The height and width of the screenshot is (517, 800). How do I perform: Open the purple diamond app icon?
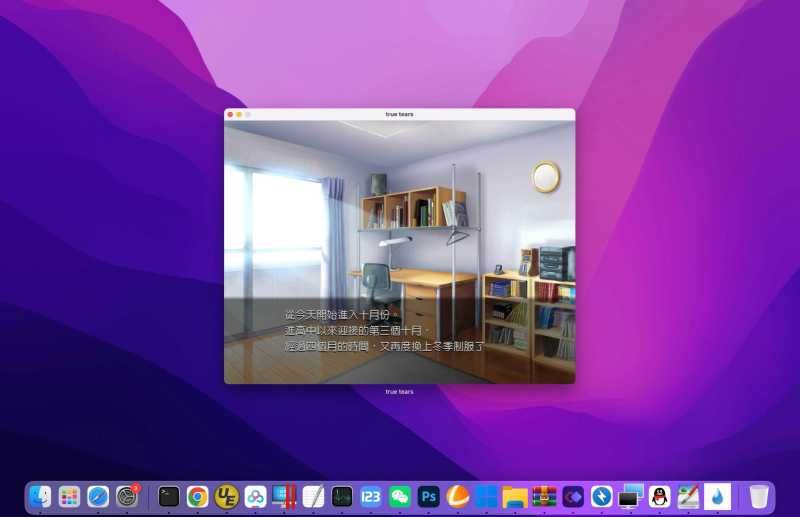[573, 497]
